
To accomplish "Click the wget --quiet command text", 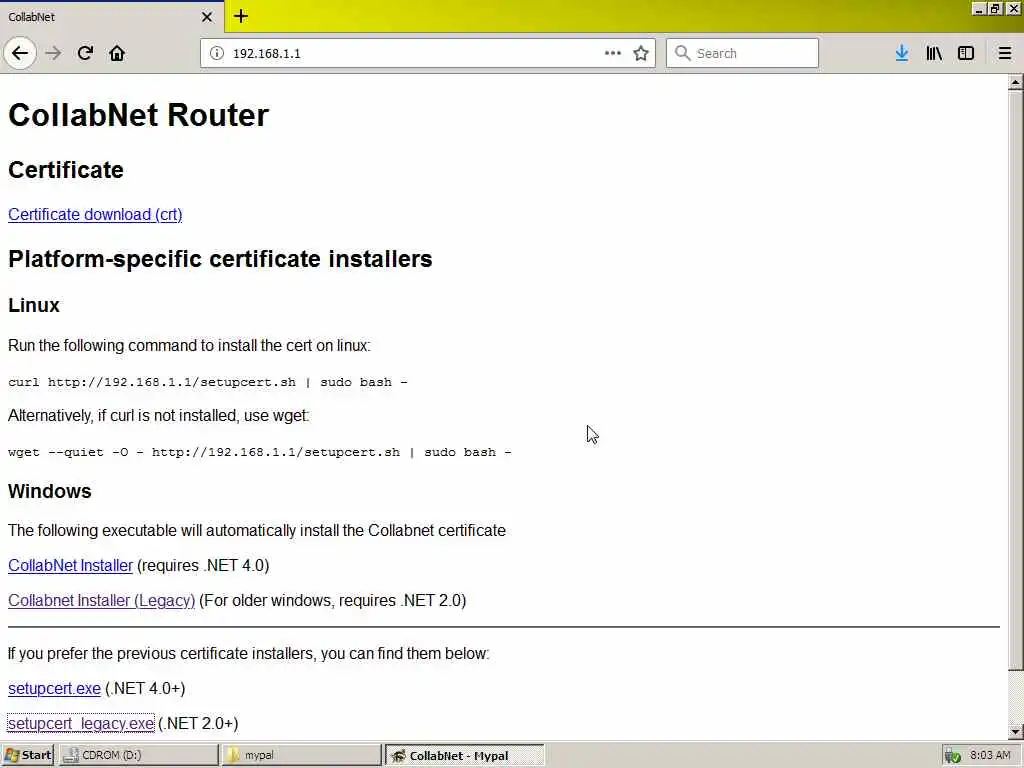I will pyautogui.click(x=260, y=452).
